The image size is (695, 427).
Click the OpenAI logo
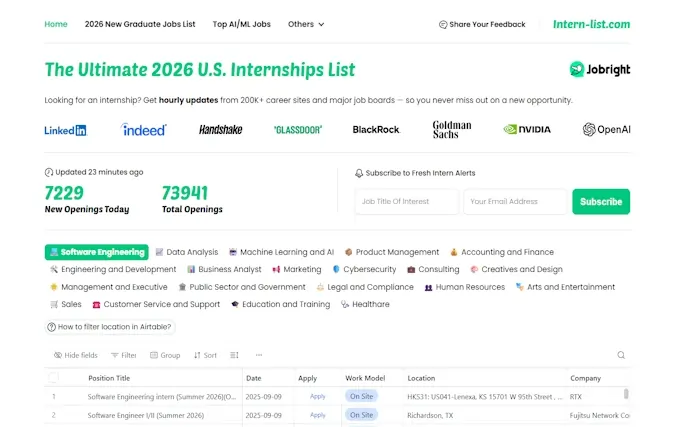pos(606,129)
